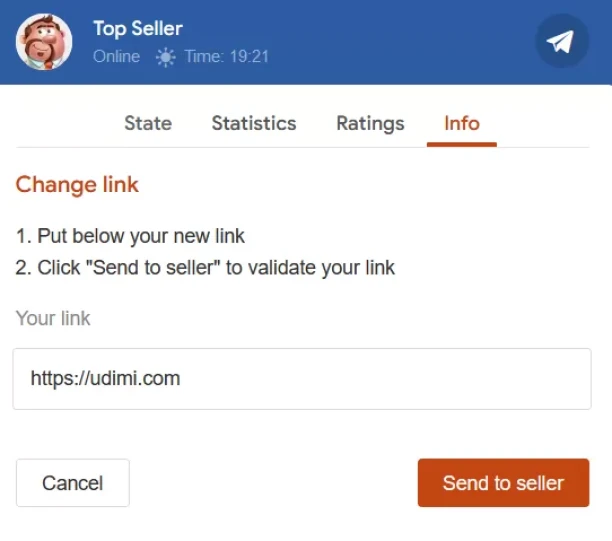The image size is (612, 541).
Task: Open the Statistics tab
Action: click(254, 123)
